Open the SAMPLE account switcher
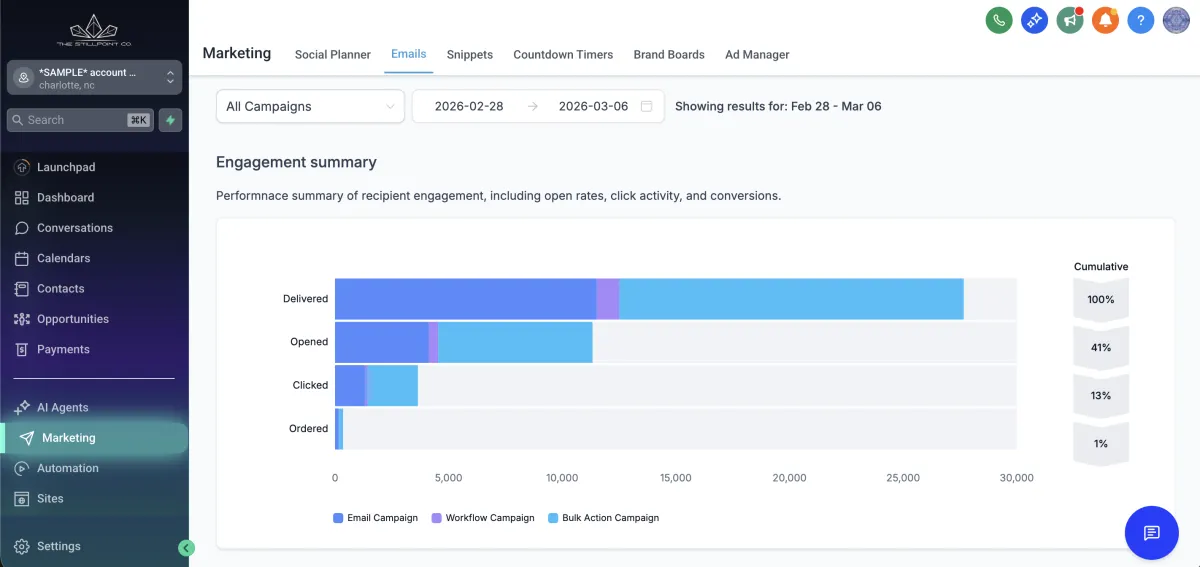The width and height of the screenshot is (1200, 567). (x=94, y=78)
